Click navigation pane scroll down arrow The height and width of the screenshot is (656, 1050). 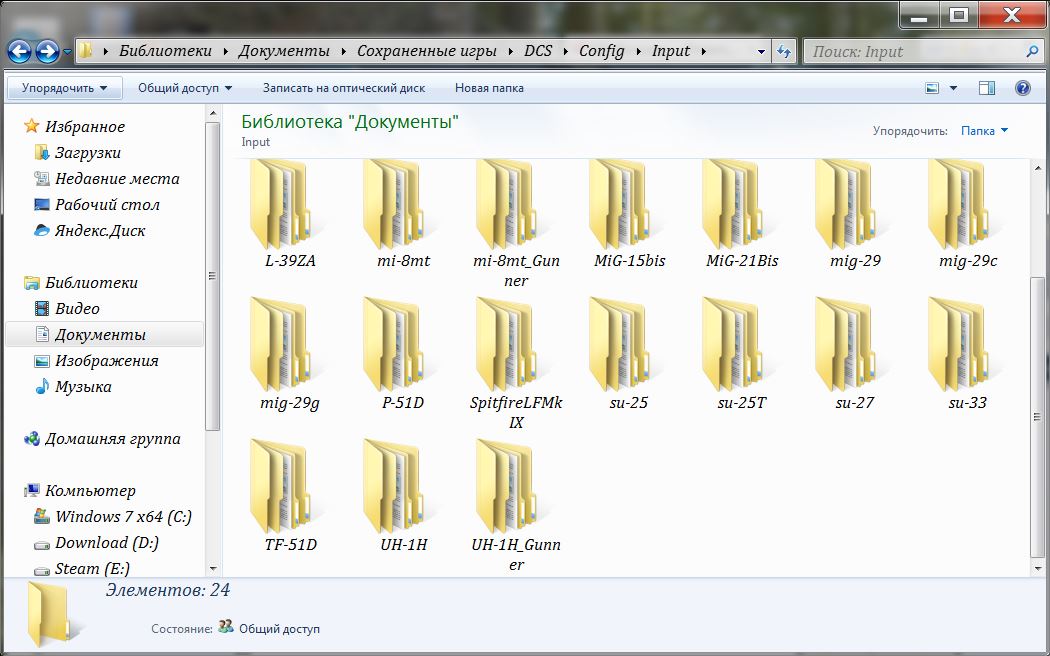[212, 569]
